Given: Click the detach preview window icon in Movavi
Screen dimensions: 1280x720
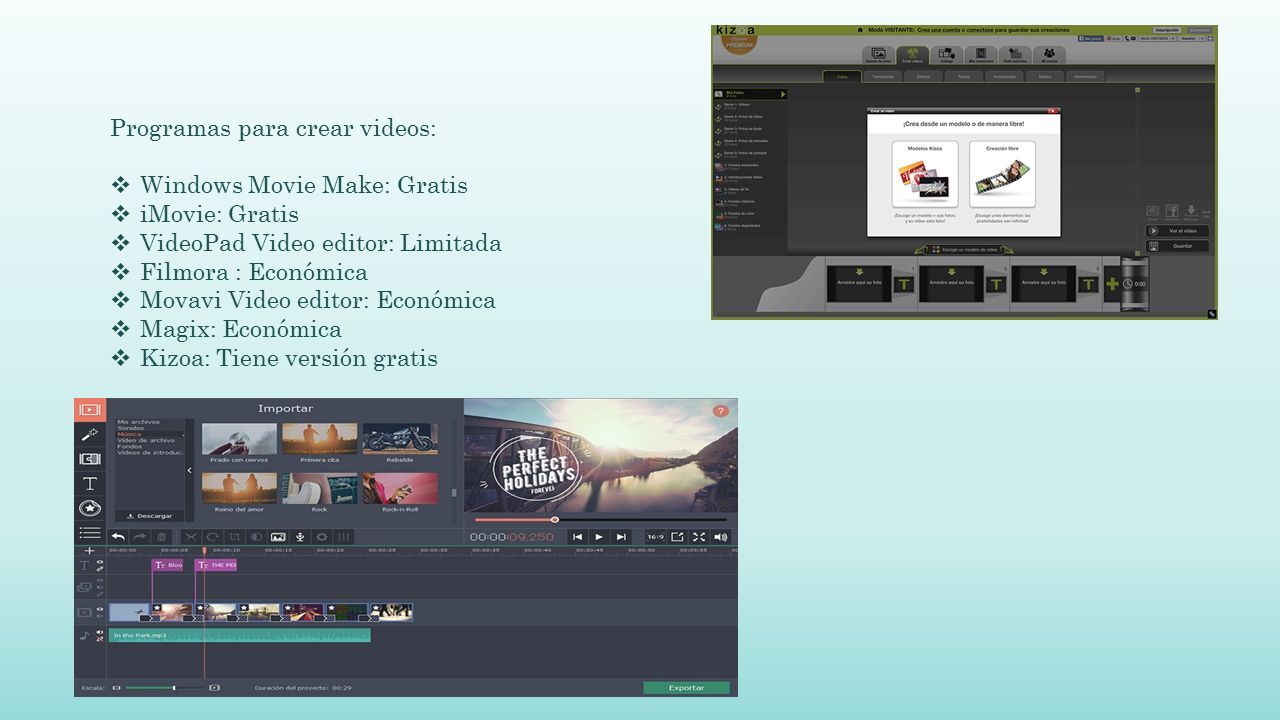Looking at the screenshot, I should pyautogui.click(x=677, y=537).
